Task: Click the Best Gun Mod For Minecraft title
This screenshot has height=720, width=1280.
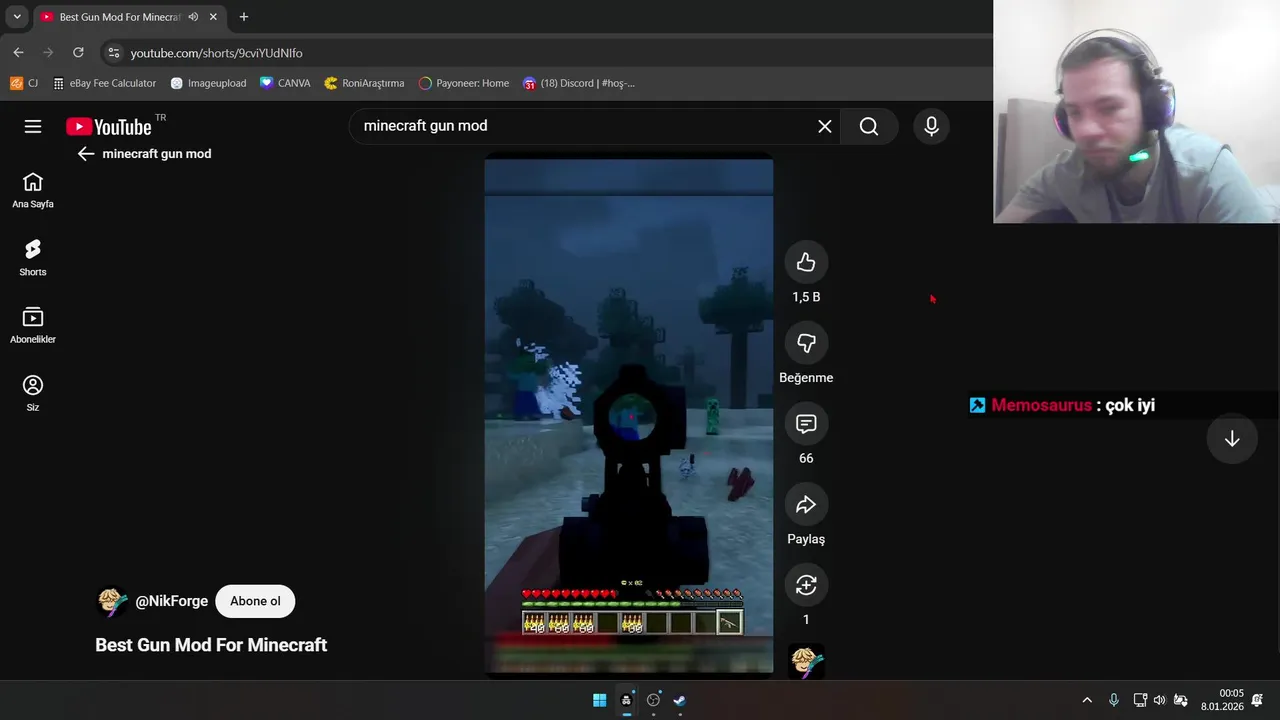Action: coord(211,645)
